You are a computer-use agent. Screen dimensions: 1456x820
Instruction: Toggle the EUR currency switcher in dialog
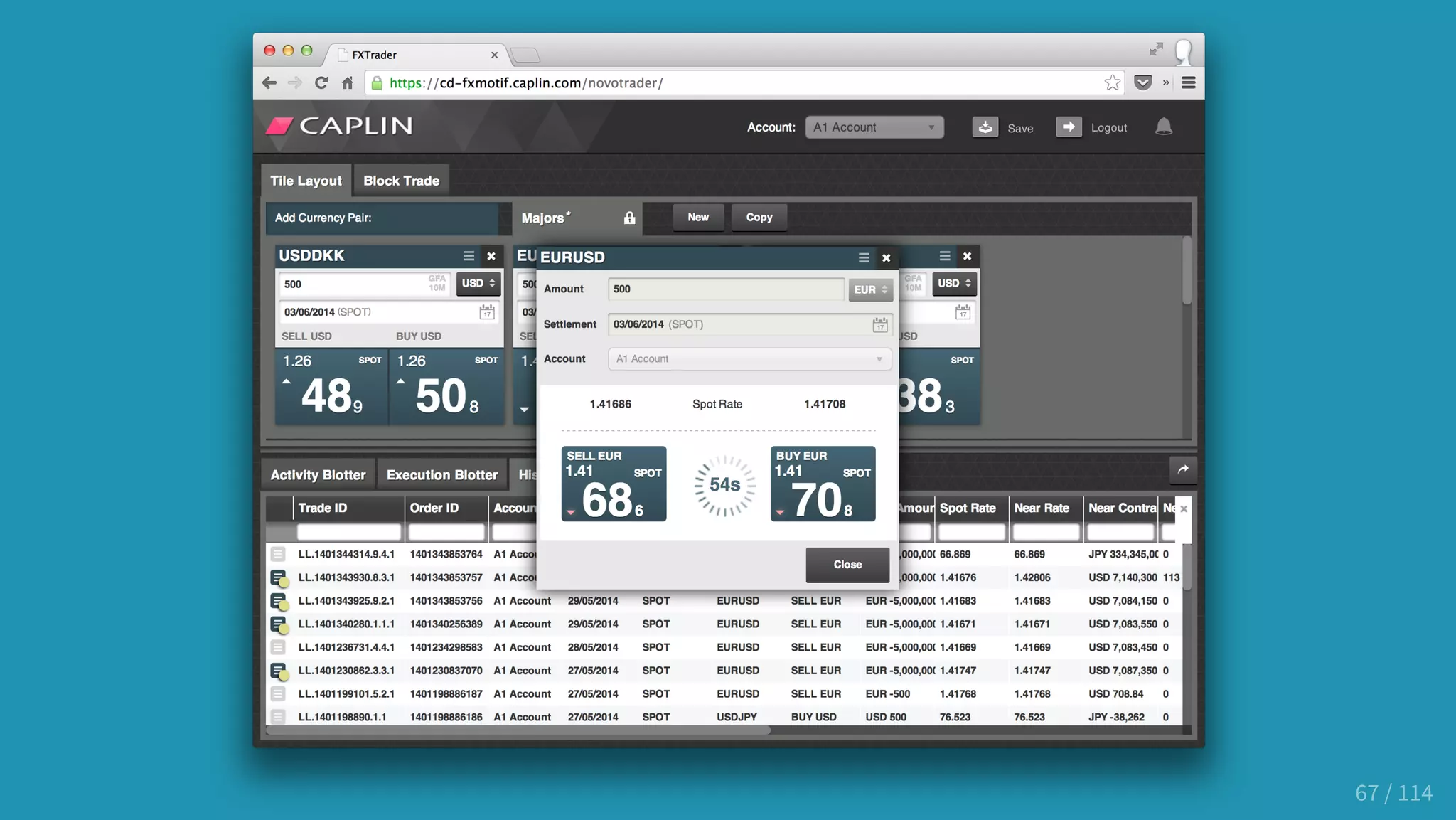[870, 289]
